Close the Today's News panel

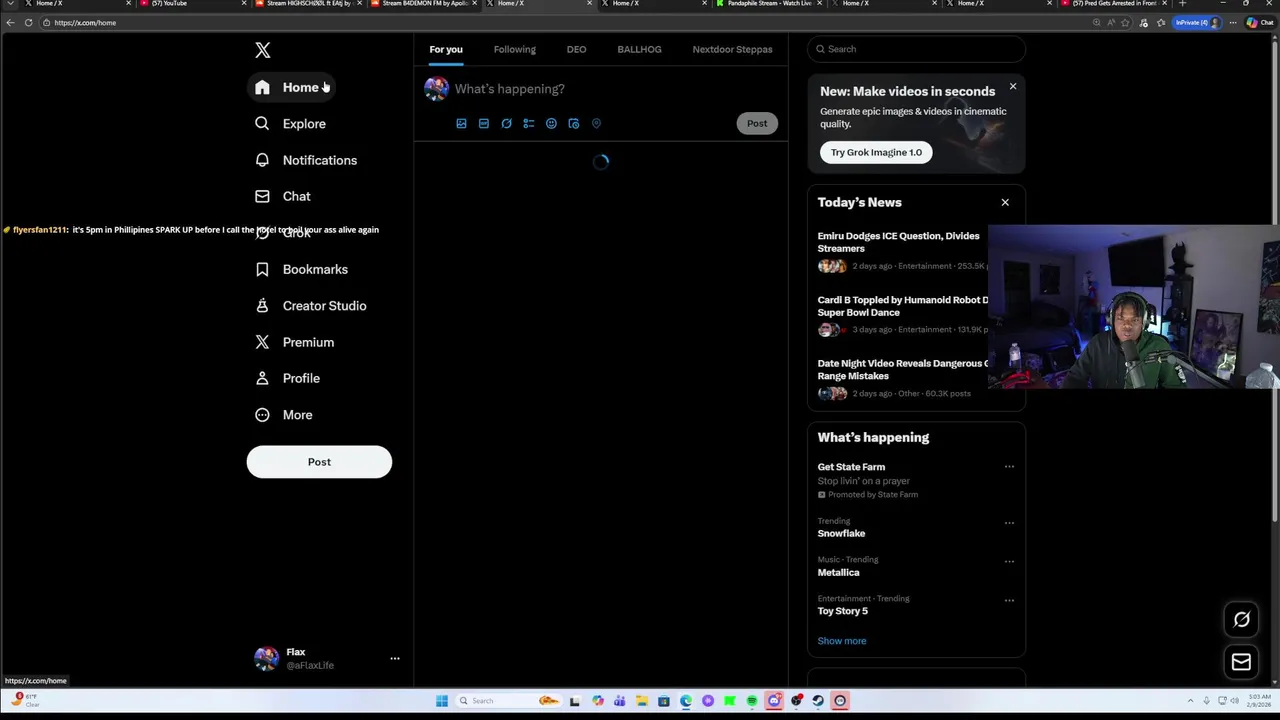(1005, 203)
